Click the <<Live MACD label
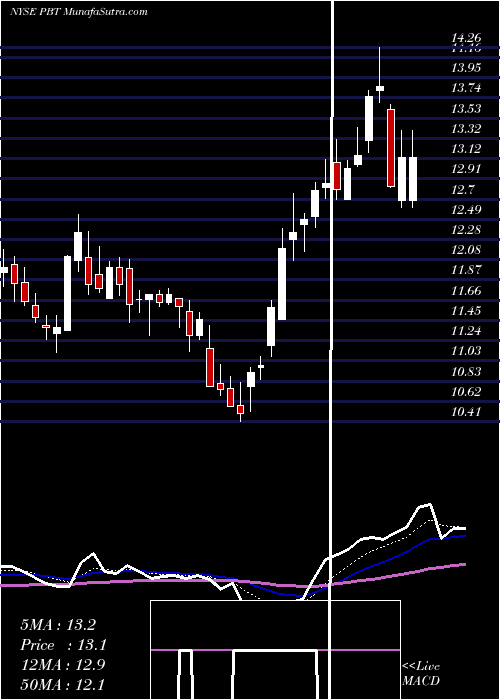 tap(421, 673)
